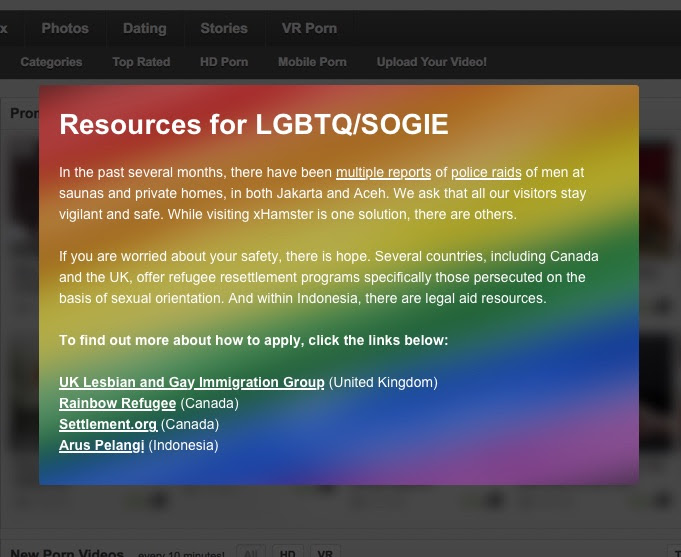This screenshot has height=557, width=681.
Task: Select the VR tab in top navigation
Action: tap(309, 28)
